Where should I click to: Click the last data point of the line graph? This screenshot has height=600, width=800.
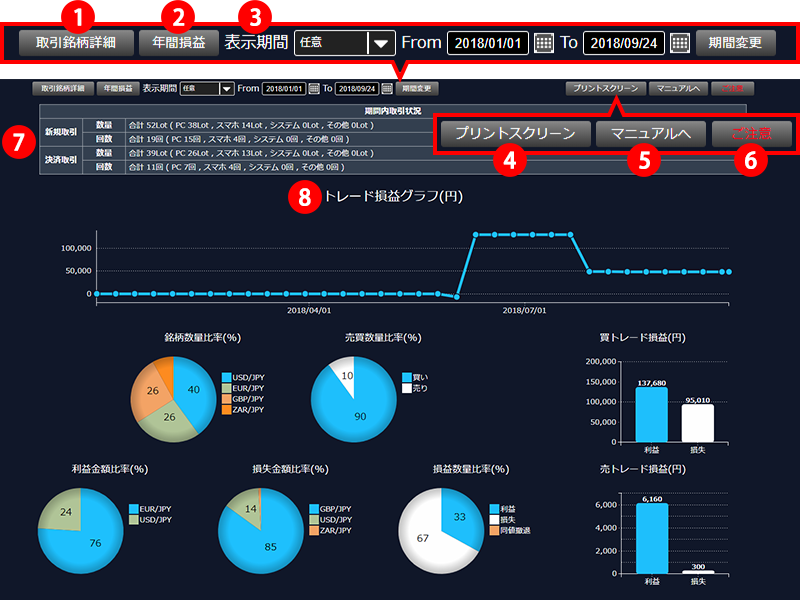point(729,272)
